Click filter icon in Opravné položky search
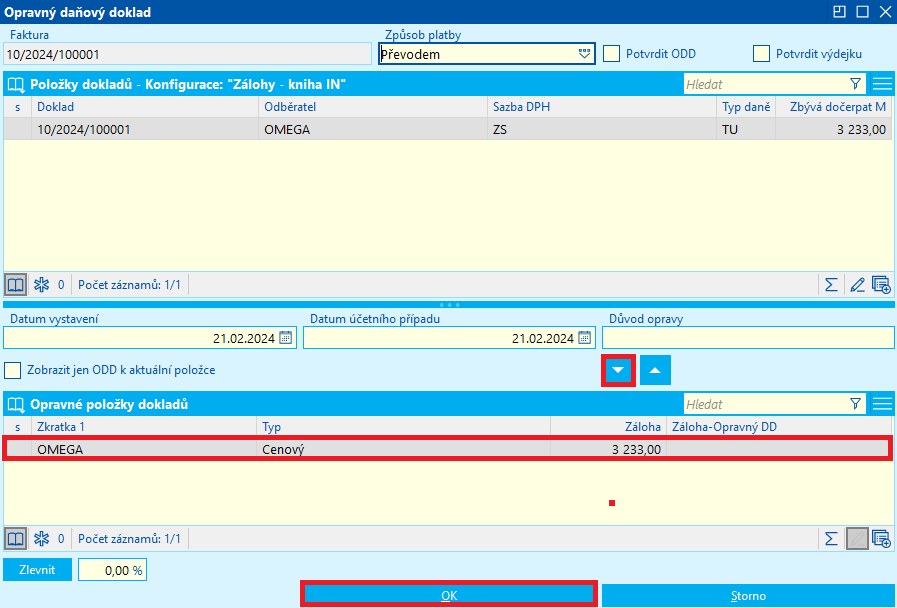Image resolution: width=897 pixels, height=608 pixels. pyautogui.click(x=855, y=404)
